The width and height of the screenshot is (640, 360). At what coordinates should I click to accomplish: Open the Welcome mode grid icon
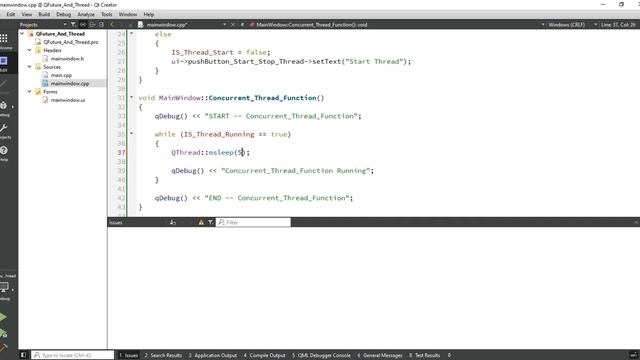point(4,39)
